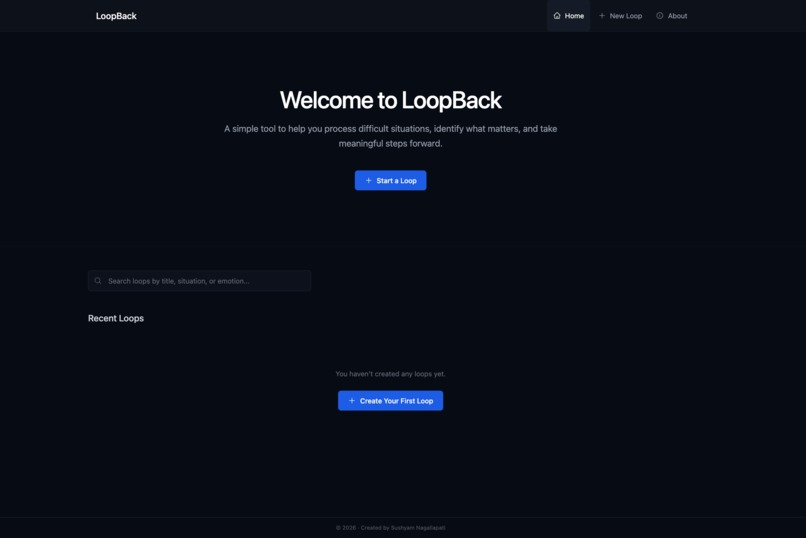The width and height of the screenshot is (806, 538).
Task: Open the About page link
Action: point(672,16)
